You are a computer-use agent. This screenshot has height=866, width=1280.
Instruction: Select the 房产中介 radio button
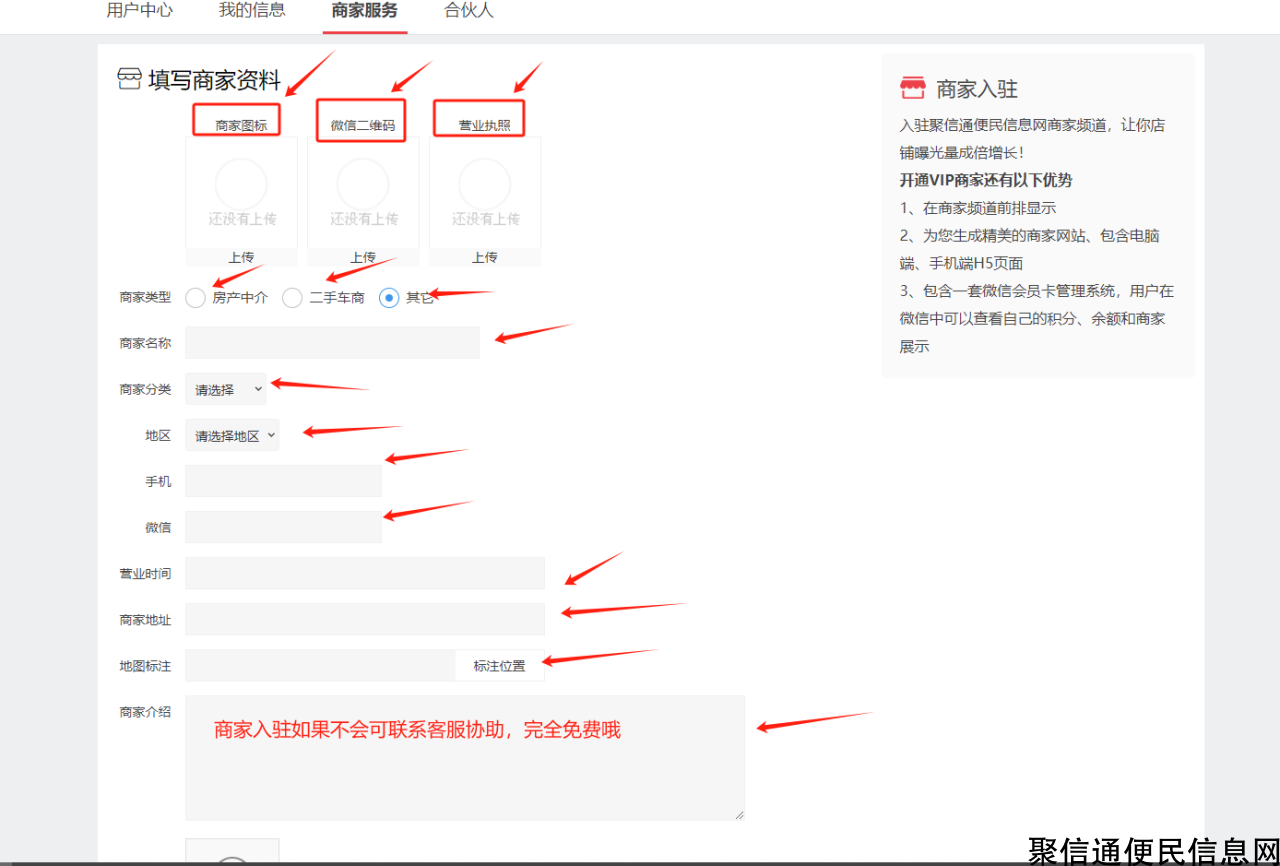click(196, 298)
